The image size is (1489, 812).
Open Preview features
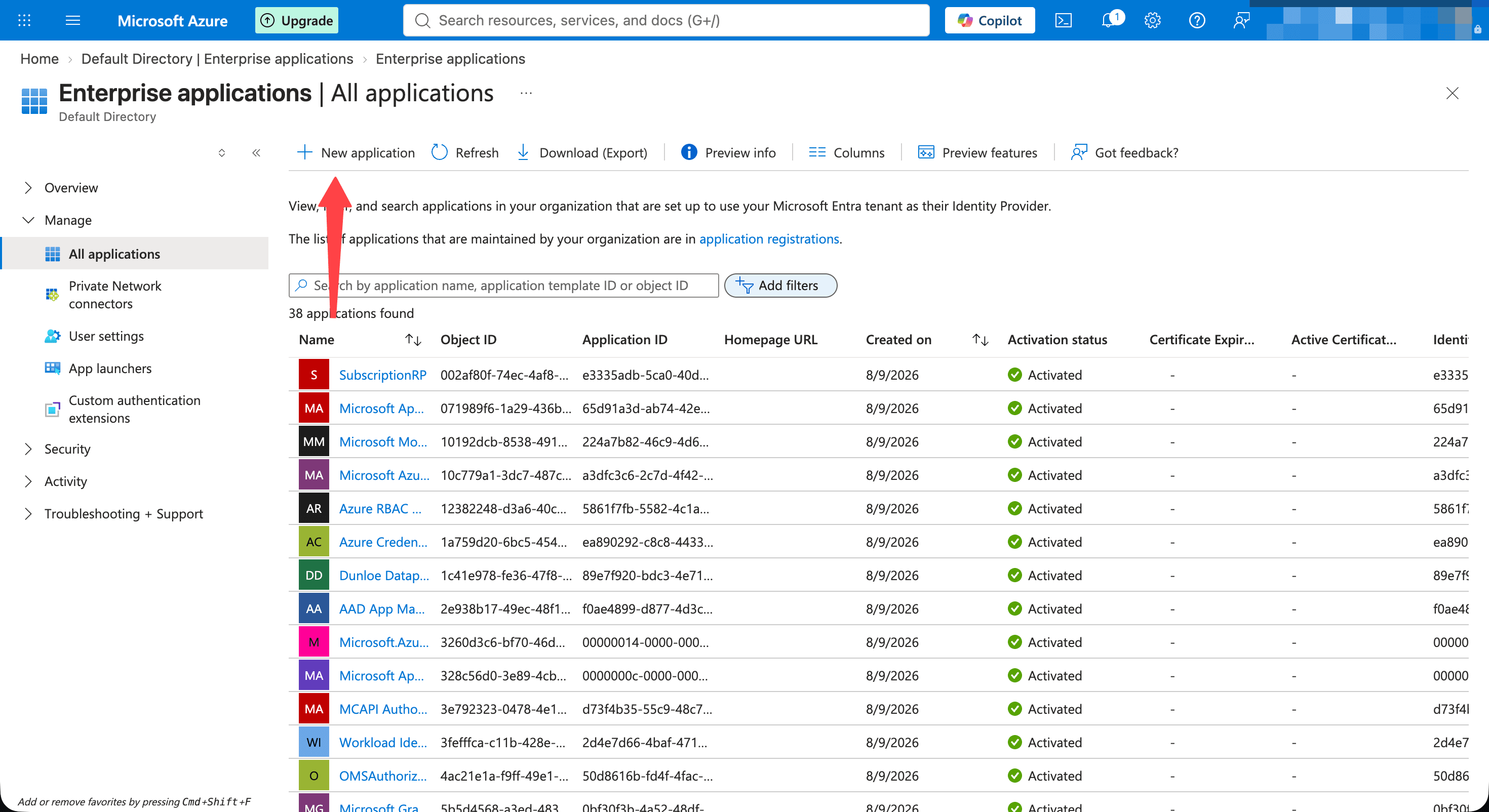point(977,152)
